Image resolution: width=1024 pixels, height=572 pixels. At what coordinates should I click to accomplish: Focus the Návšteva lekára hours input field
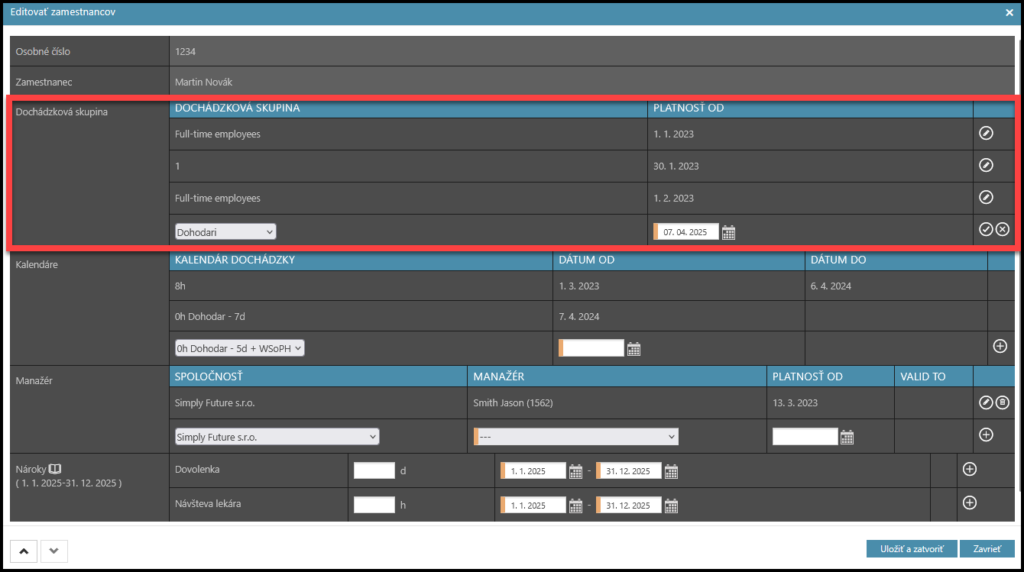(x=374, y=505)
